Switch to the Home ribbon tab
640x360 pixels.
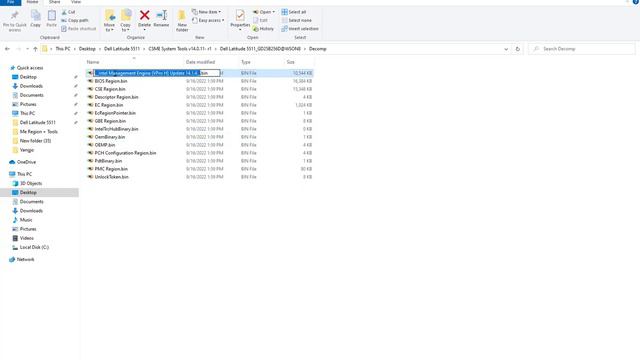[32, 2]
